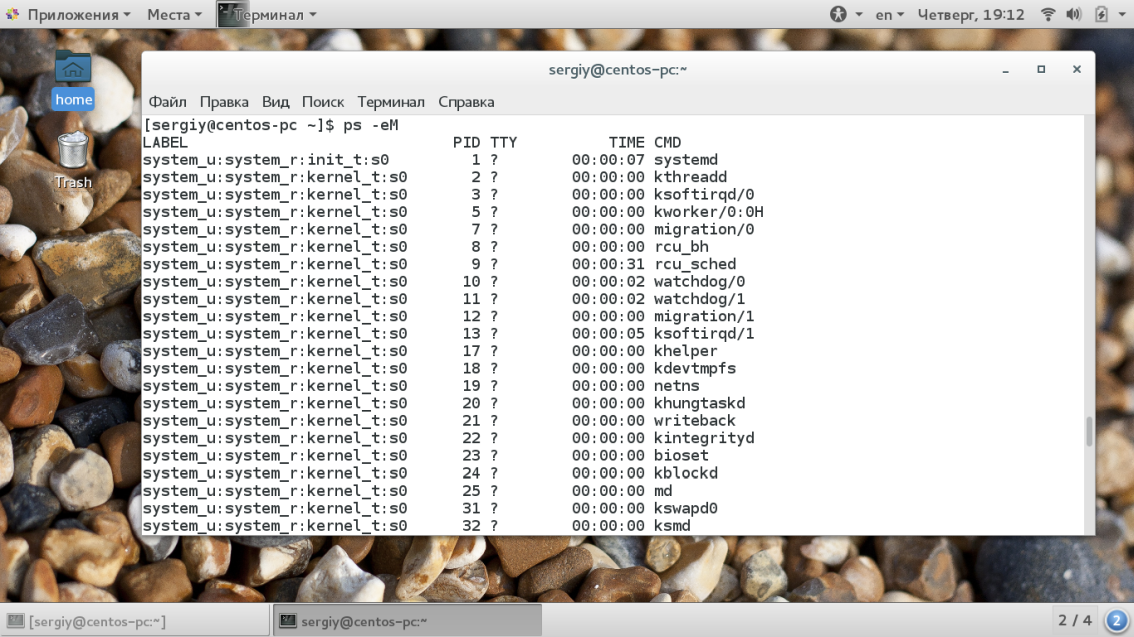The image size is (1134, 637).
Task: Click the 2 / 4 workspace switcher
Action: coord(1075,620)
